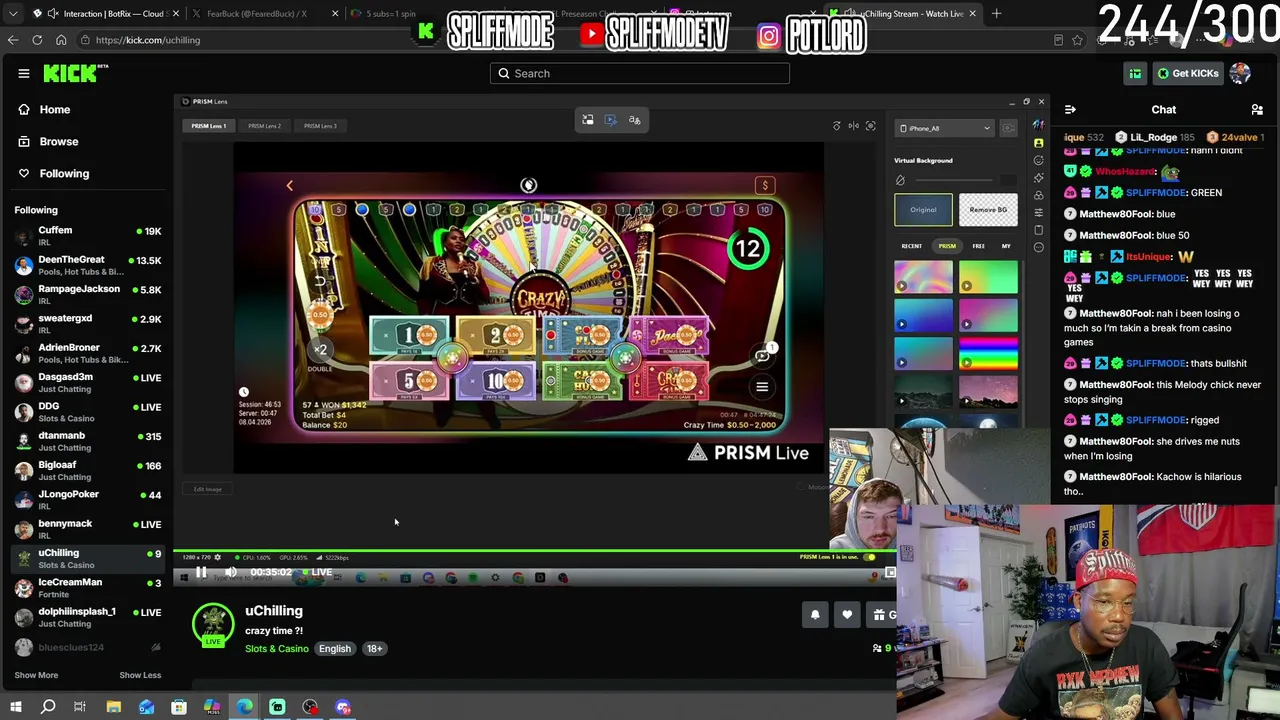Click the x2 double bet button

(320, 350)
